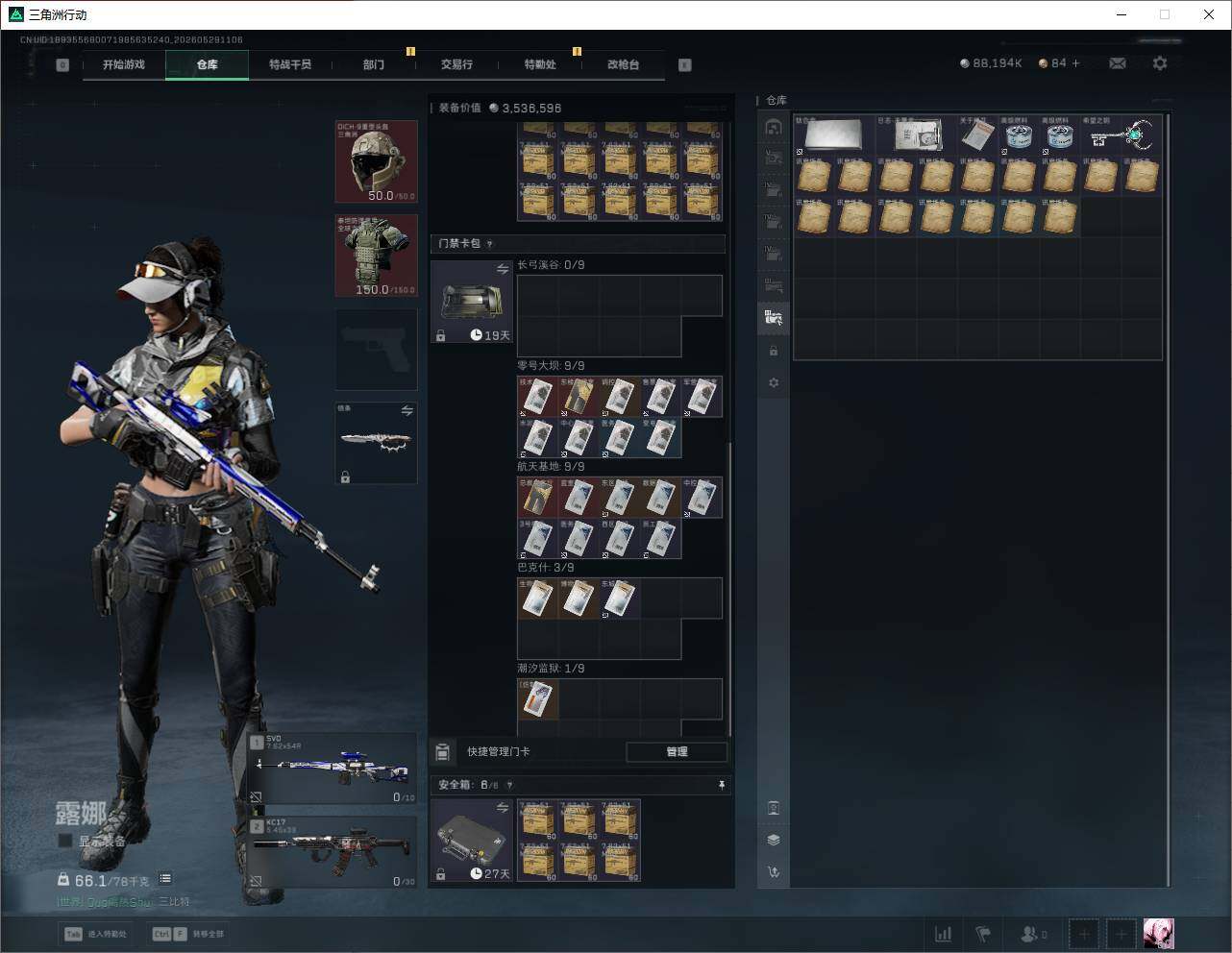Swap the access card pack
Screen dimensions: 1232x953
coord(502,270)
